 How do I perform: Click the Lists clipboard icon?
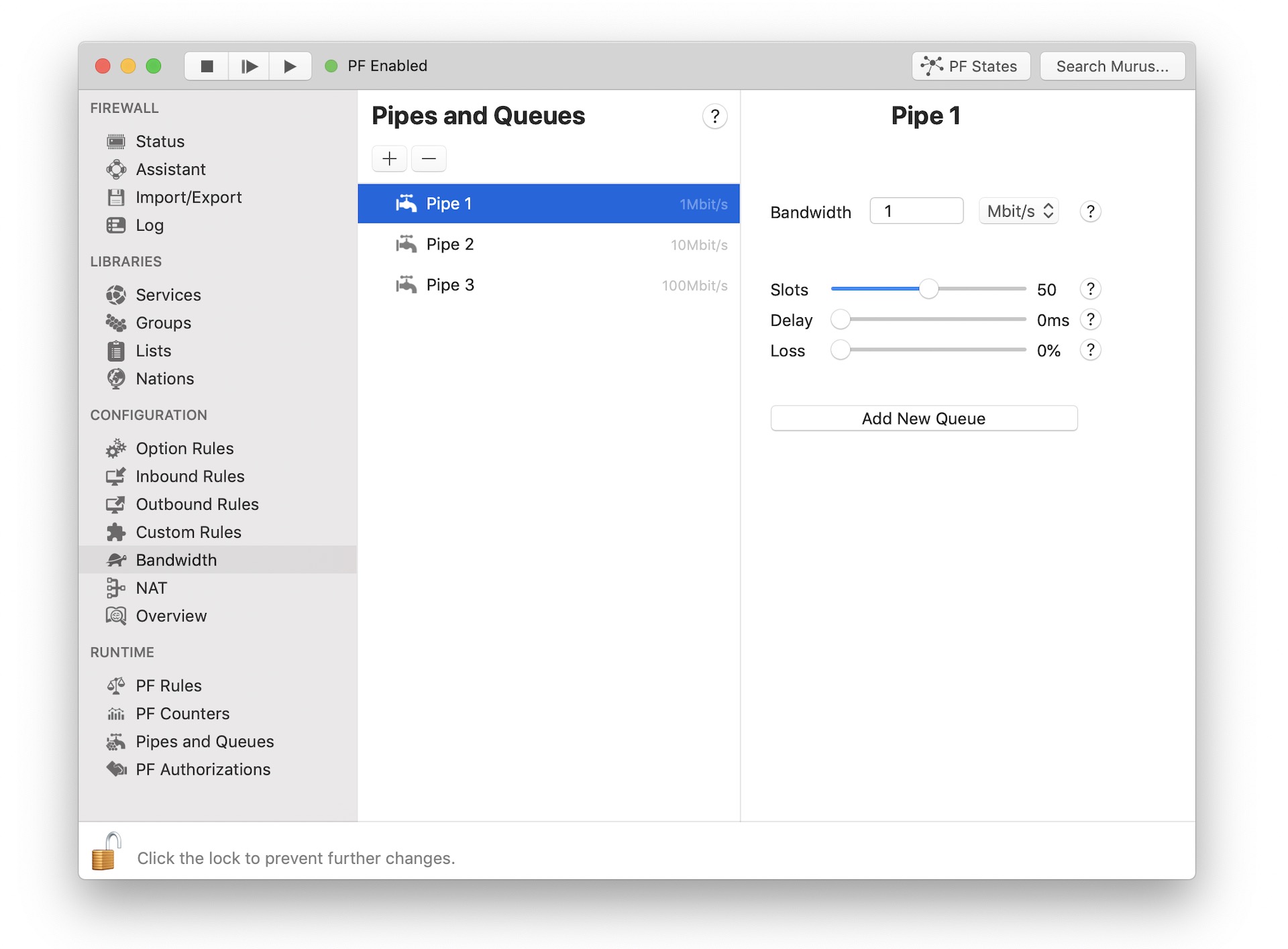116,351
